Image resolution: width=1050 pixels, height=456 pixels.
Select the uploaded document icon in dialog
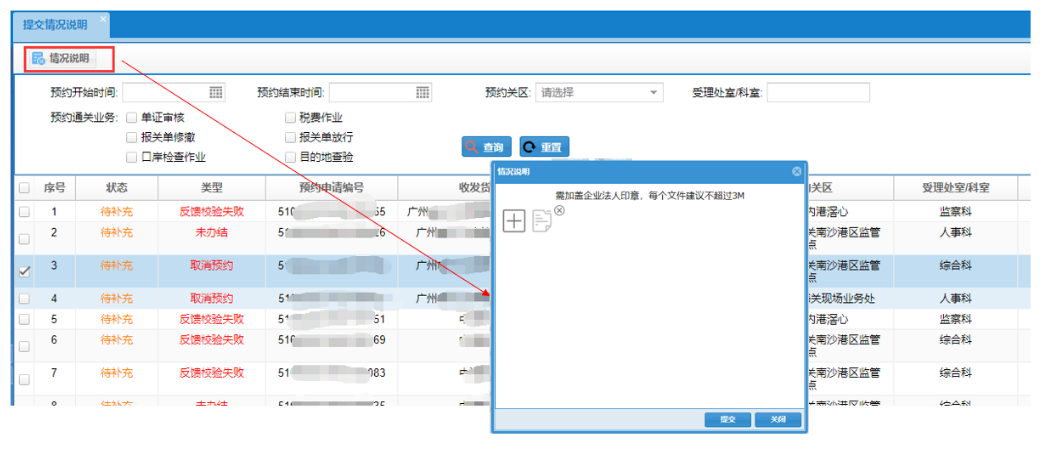542,221
